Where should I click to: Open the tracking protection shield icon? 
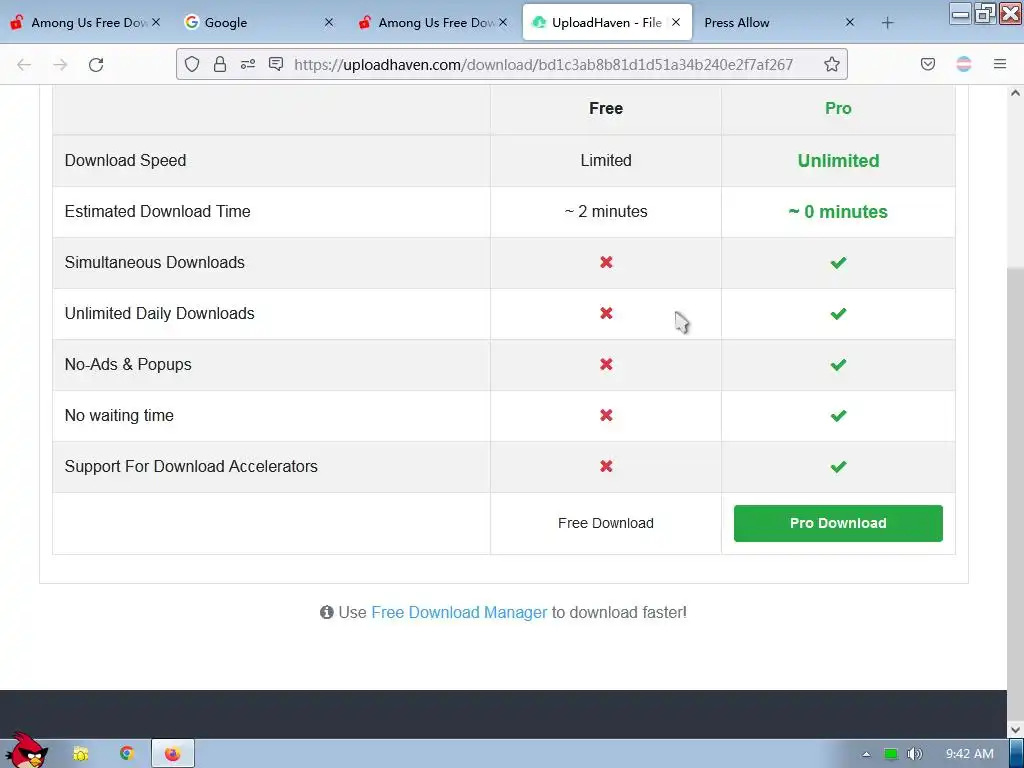point(191,64)
